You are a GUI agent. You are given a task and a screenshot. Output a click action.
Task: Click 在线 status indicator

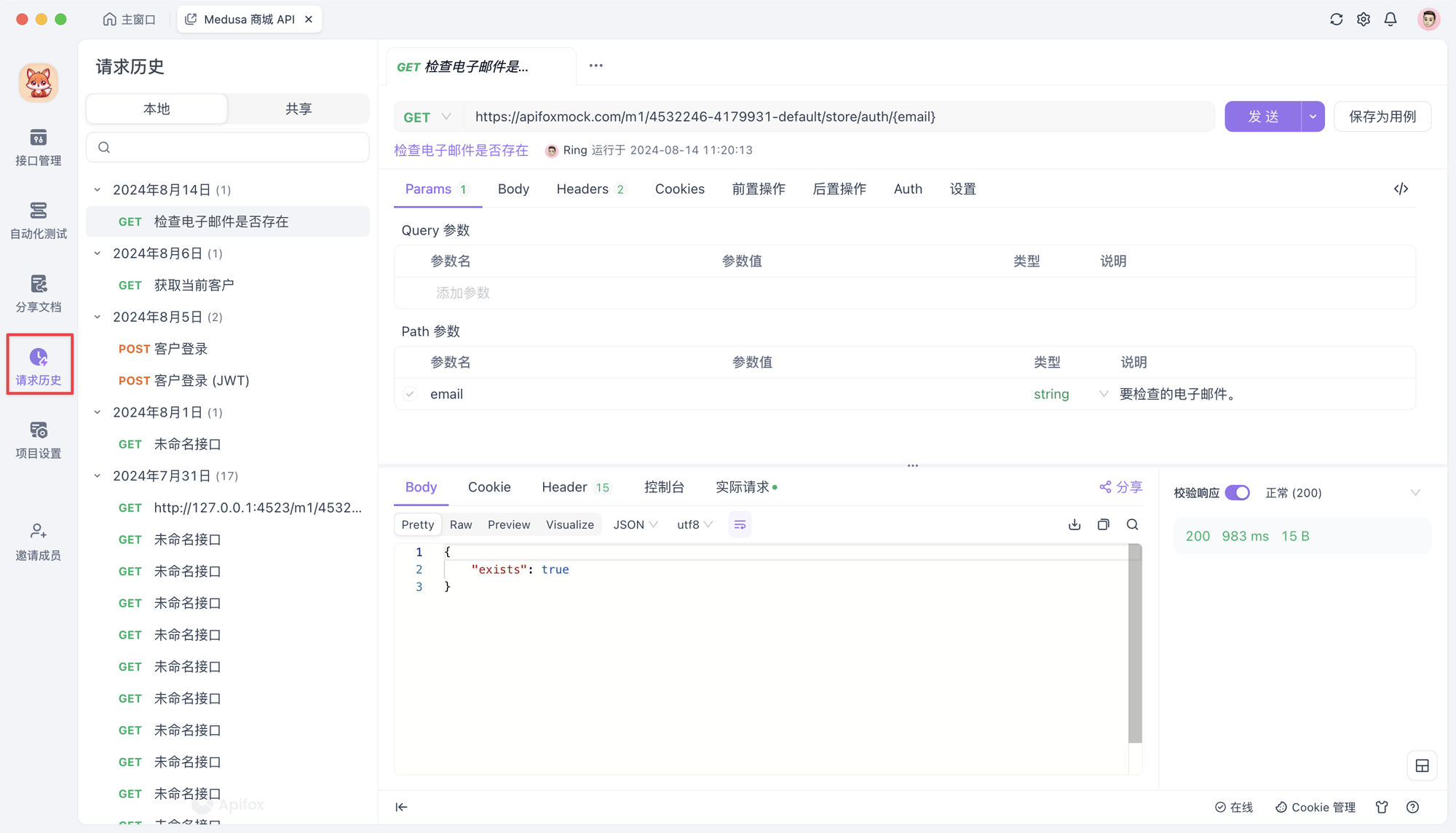pos(1234,808)
